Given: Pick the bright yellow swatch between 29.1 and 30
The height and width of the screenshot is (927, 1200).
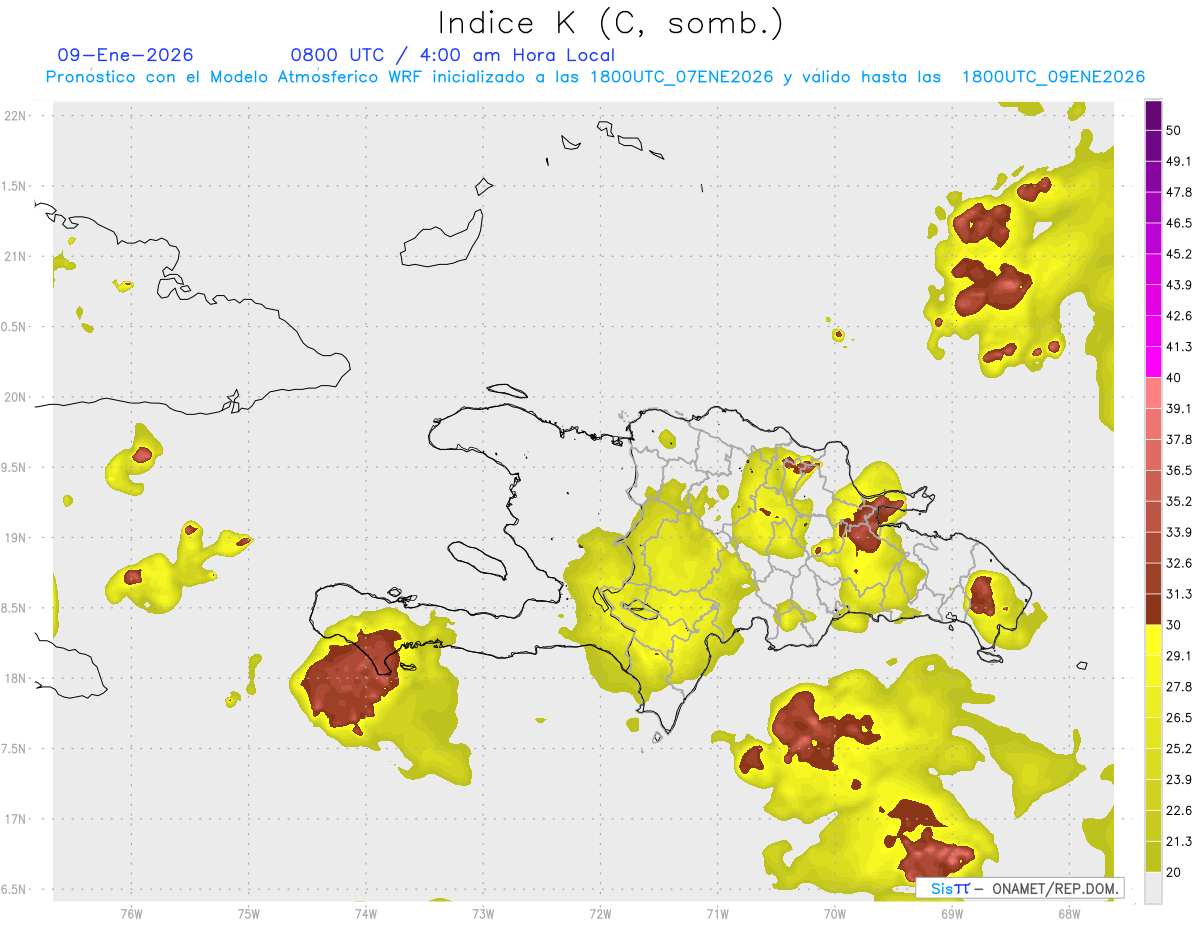Looking at the screenshot, I should point(1153,640).
